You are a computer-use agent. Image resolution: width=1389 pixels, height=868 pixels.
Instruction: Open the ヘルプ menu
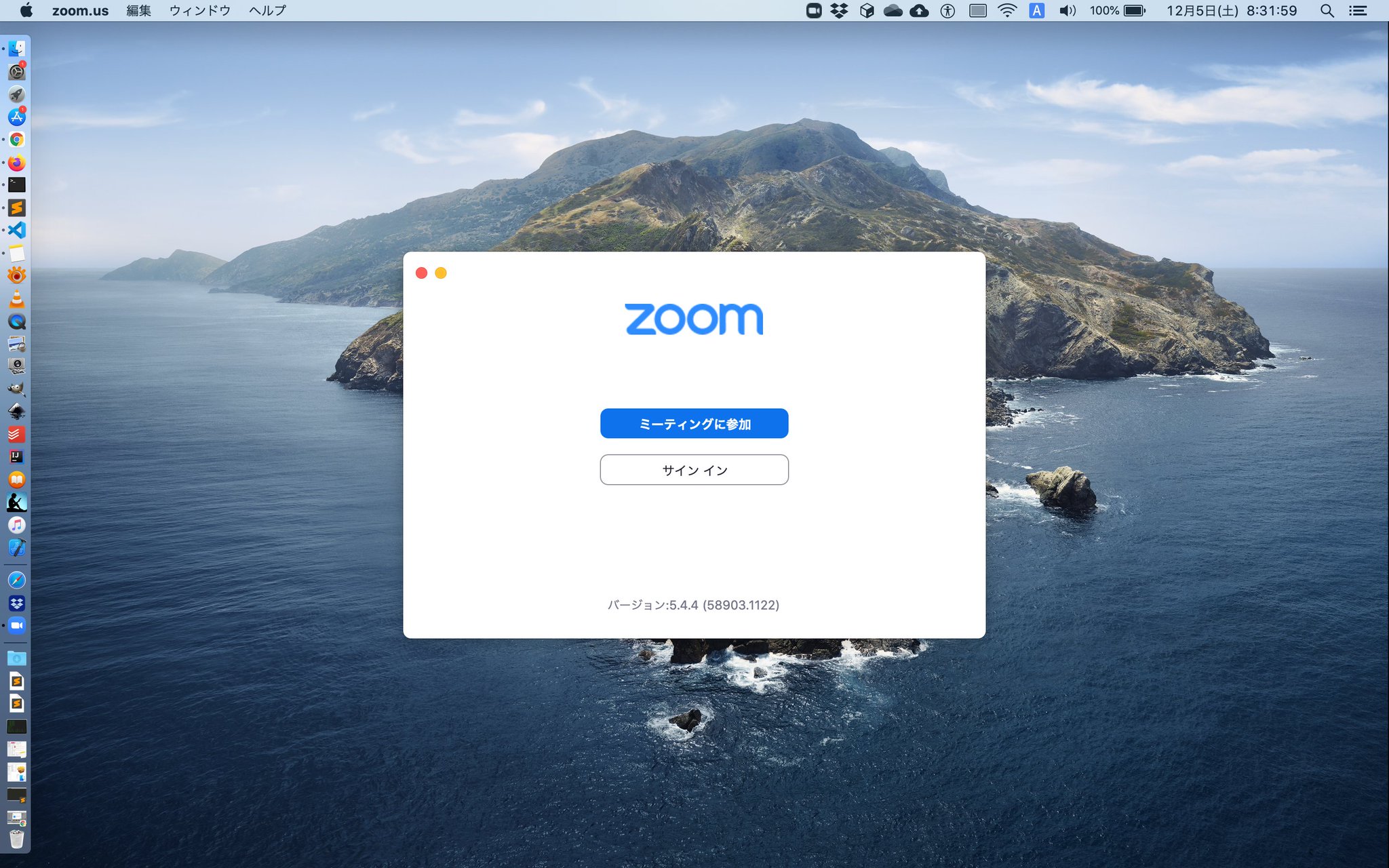tap(267, 10)
